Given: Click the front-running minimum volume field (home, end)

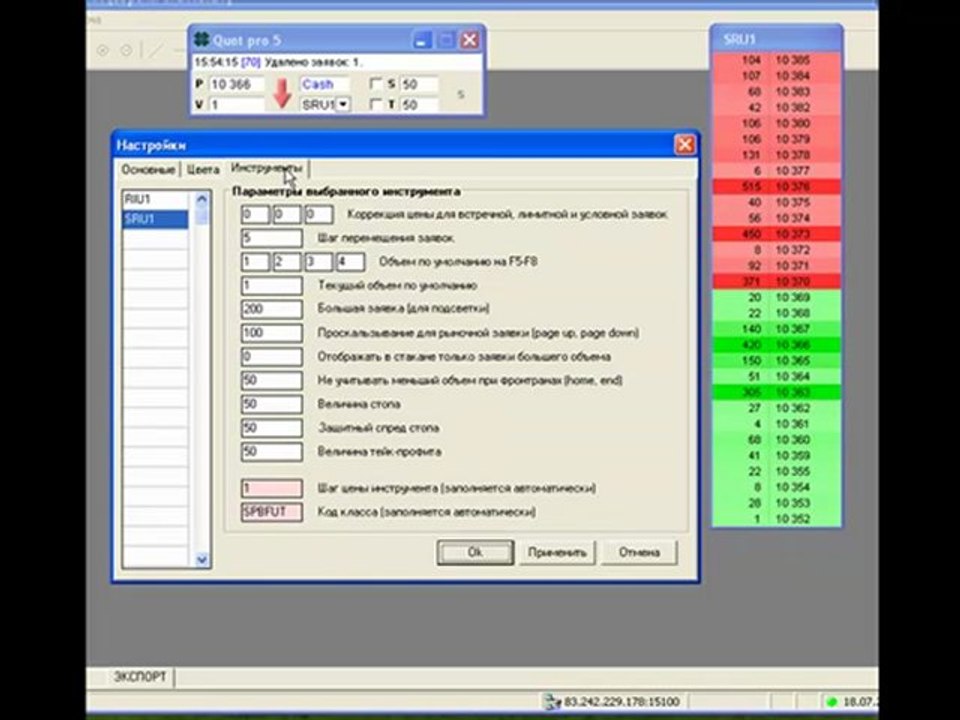Looking at the screenshot, I should coord(271,380).
